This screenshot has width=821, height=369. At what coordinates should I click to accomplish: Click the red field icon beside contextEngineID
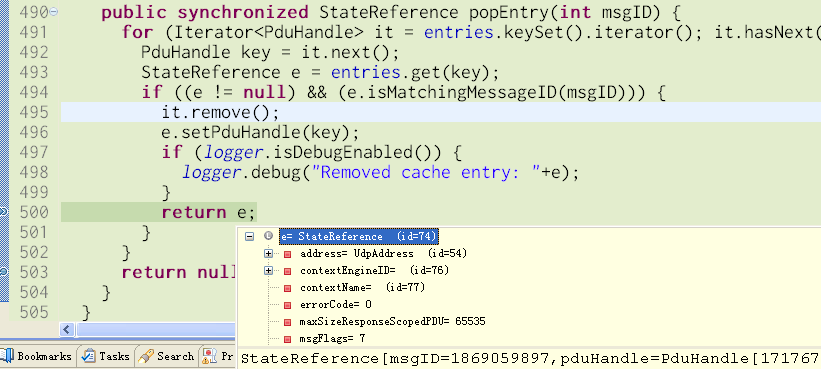tap(287, 271)
